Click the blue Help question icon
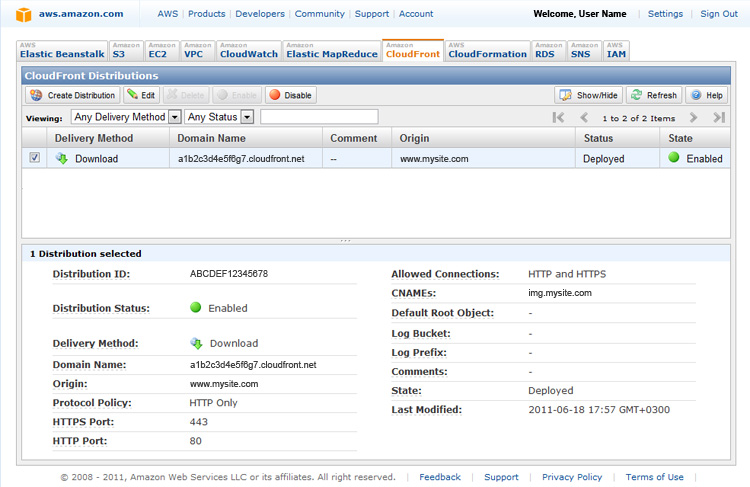 point(696,95)
